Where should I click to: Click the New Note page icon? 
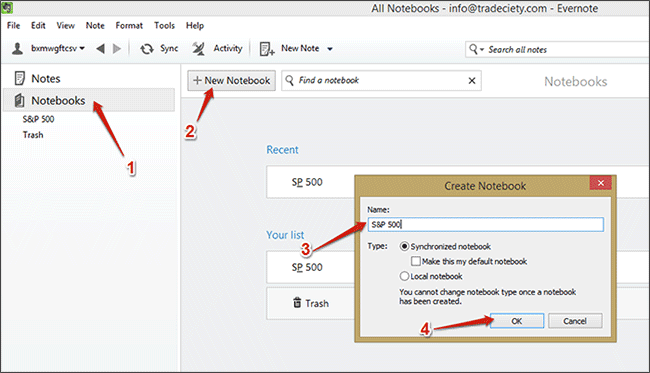click(267, 49)
